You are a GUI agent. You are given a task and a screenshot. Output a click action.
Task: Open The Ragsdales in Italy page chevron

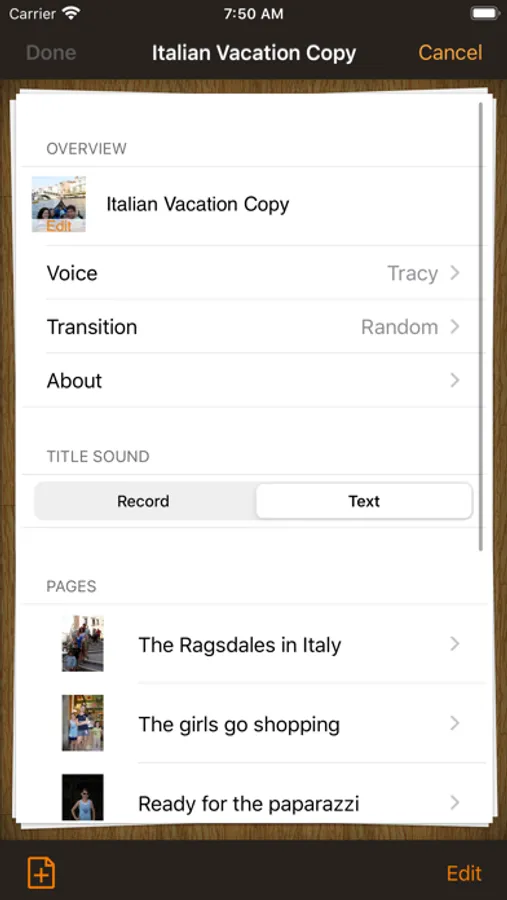(x=455, y=644)
